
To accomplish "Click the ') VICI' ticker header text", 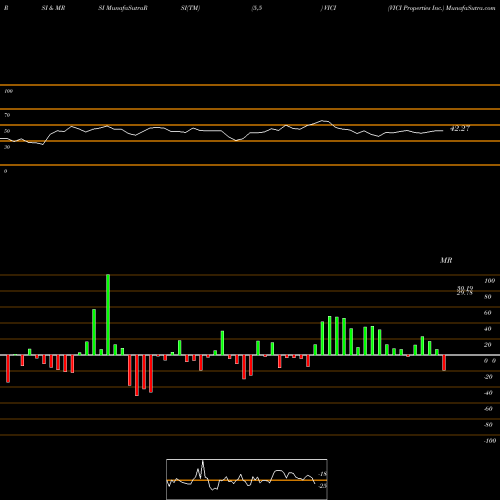I will coord(328,8).
